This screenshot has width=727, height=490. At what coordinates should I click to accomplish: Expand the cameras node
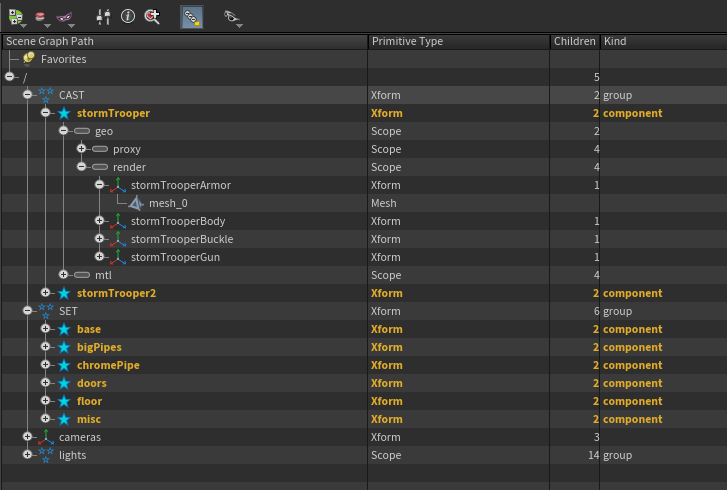[x=27, y=437]
